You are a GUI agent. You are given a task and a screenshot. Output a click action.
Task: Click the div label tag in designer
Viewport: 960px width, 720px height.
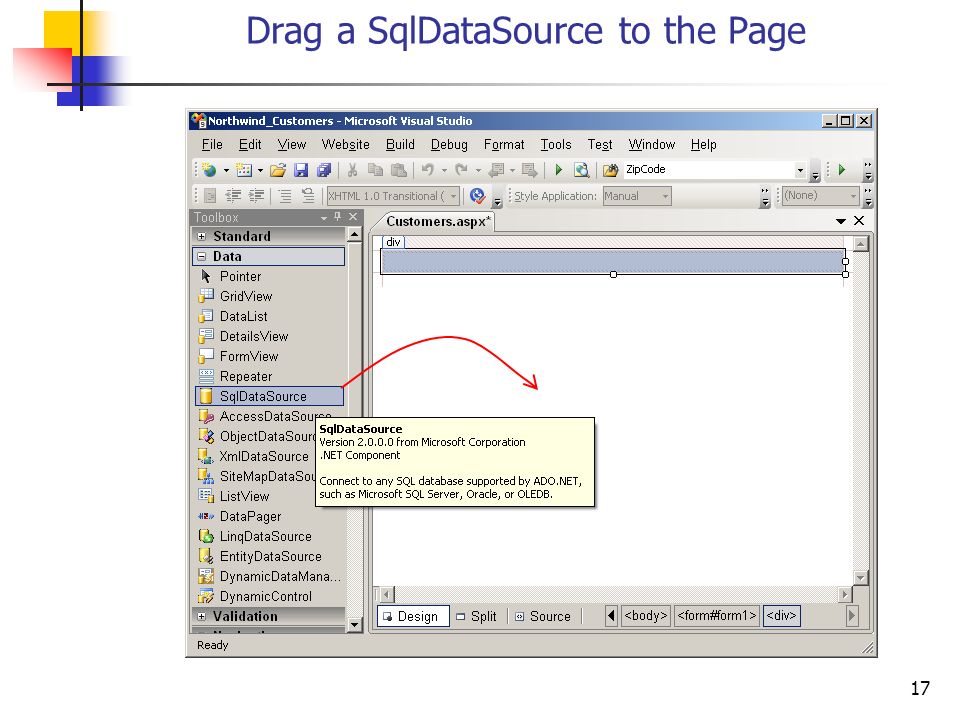pos(393,242)
